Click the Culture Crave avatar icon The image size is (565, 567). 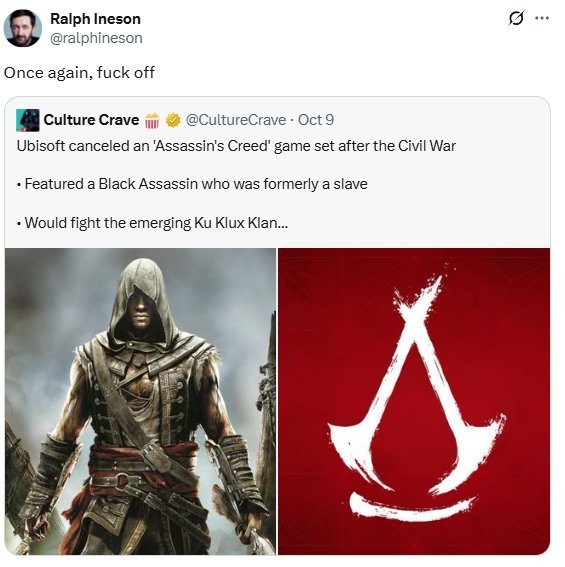pyautogui.click(x=28, y=120)
